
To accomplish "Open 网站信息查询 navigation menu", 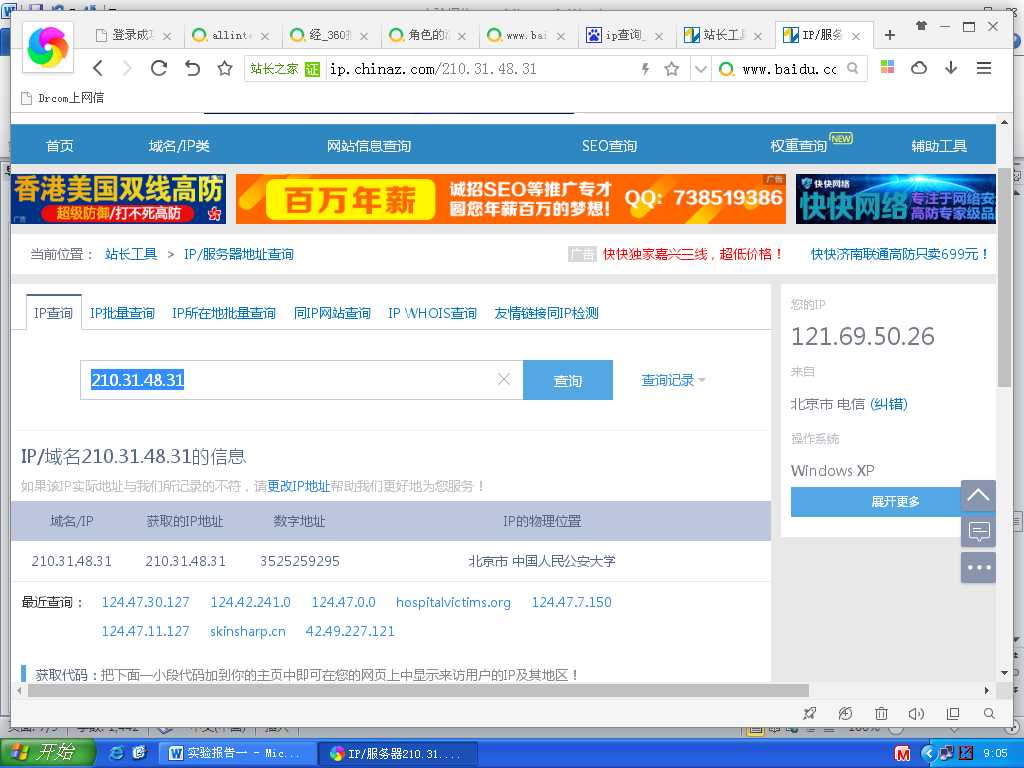I will (x=369, y=146).
